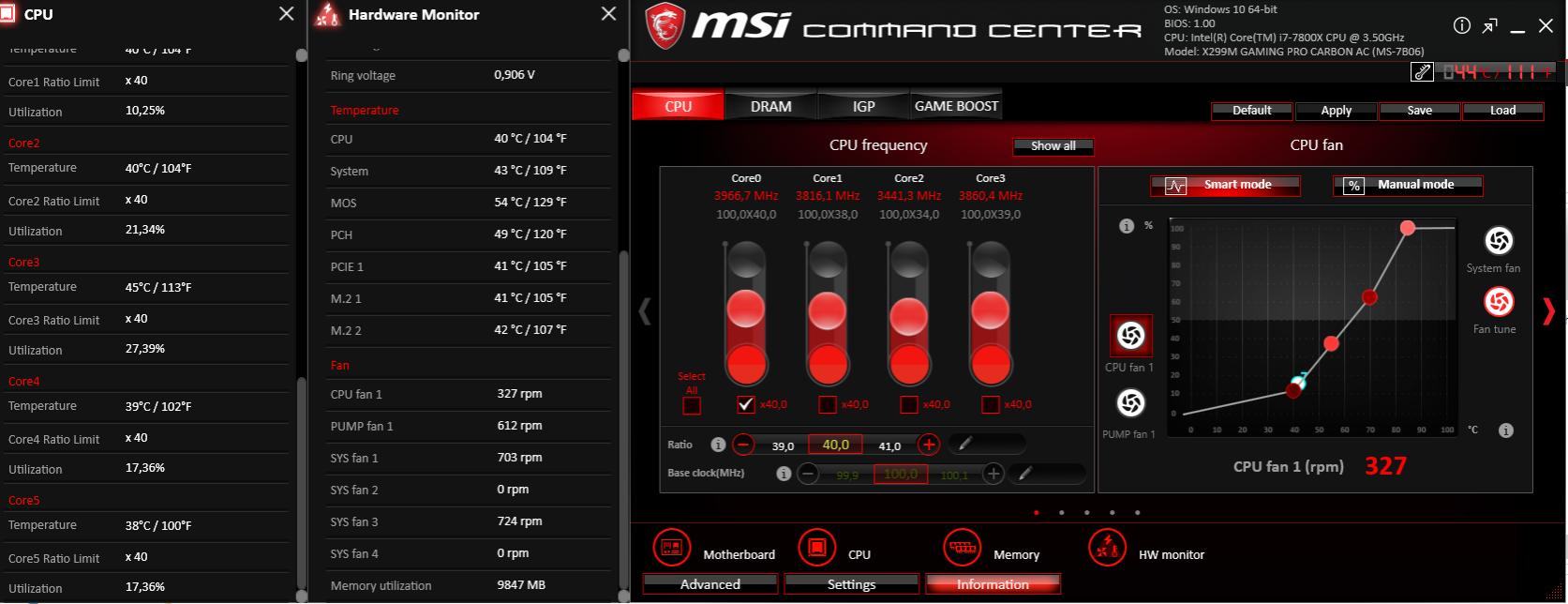
Task: Click the Apply button
Action: pyautogui.click(x=1336, y=111)
